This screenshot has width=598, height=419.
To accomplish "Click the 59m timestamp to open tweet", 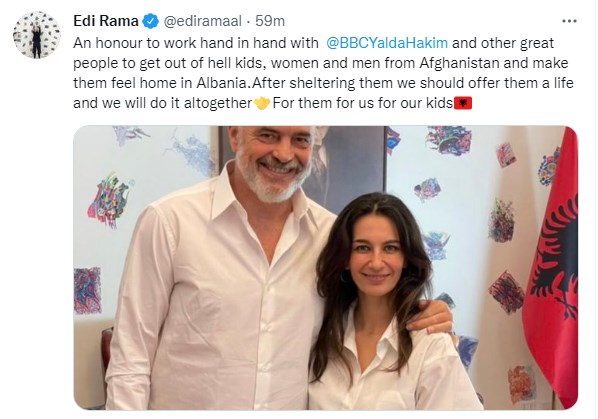I will click(270, 21).
